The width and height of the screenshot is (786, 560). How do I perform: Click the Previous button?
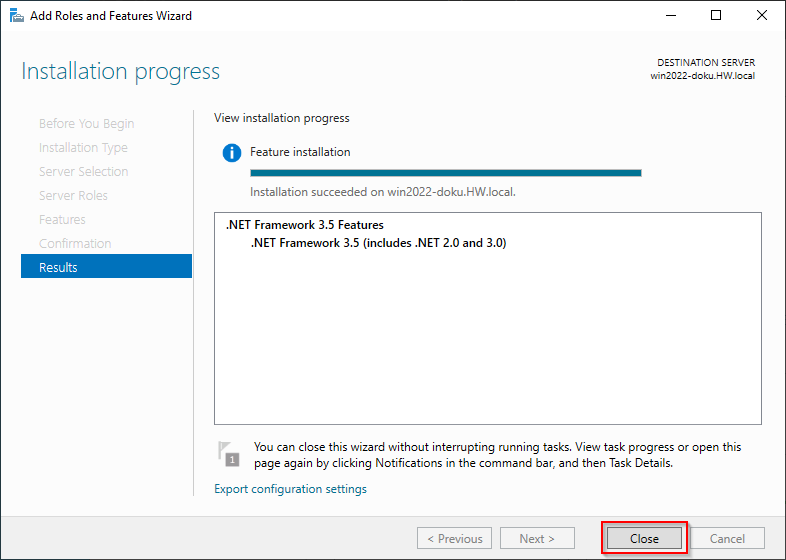point(454,538)
